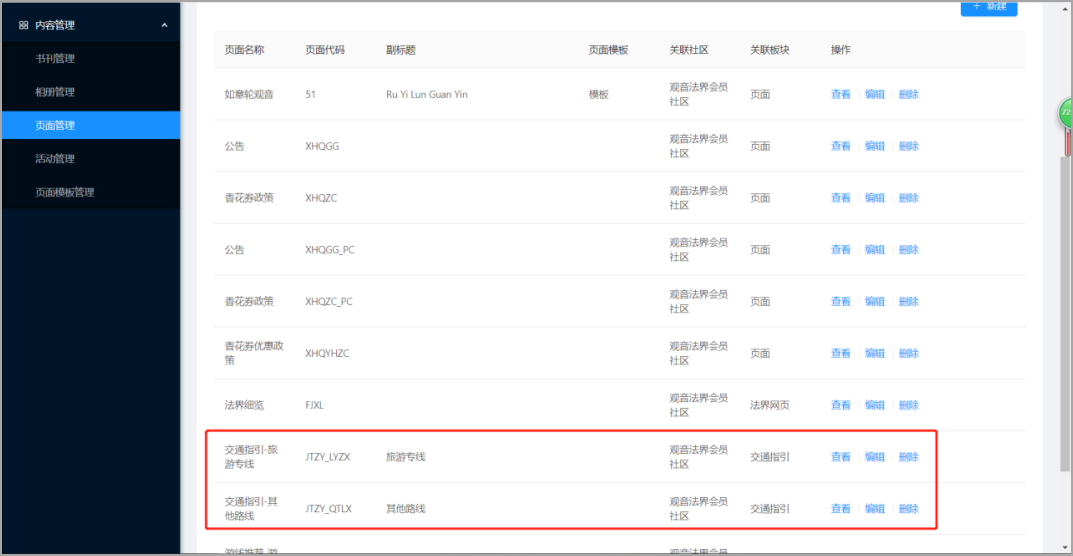1073x556 pixels.
Task: Edit the 法界细览 row
Action: coord(875,405)
